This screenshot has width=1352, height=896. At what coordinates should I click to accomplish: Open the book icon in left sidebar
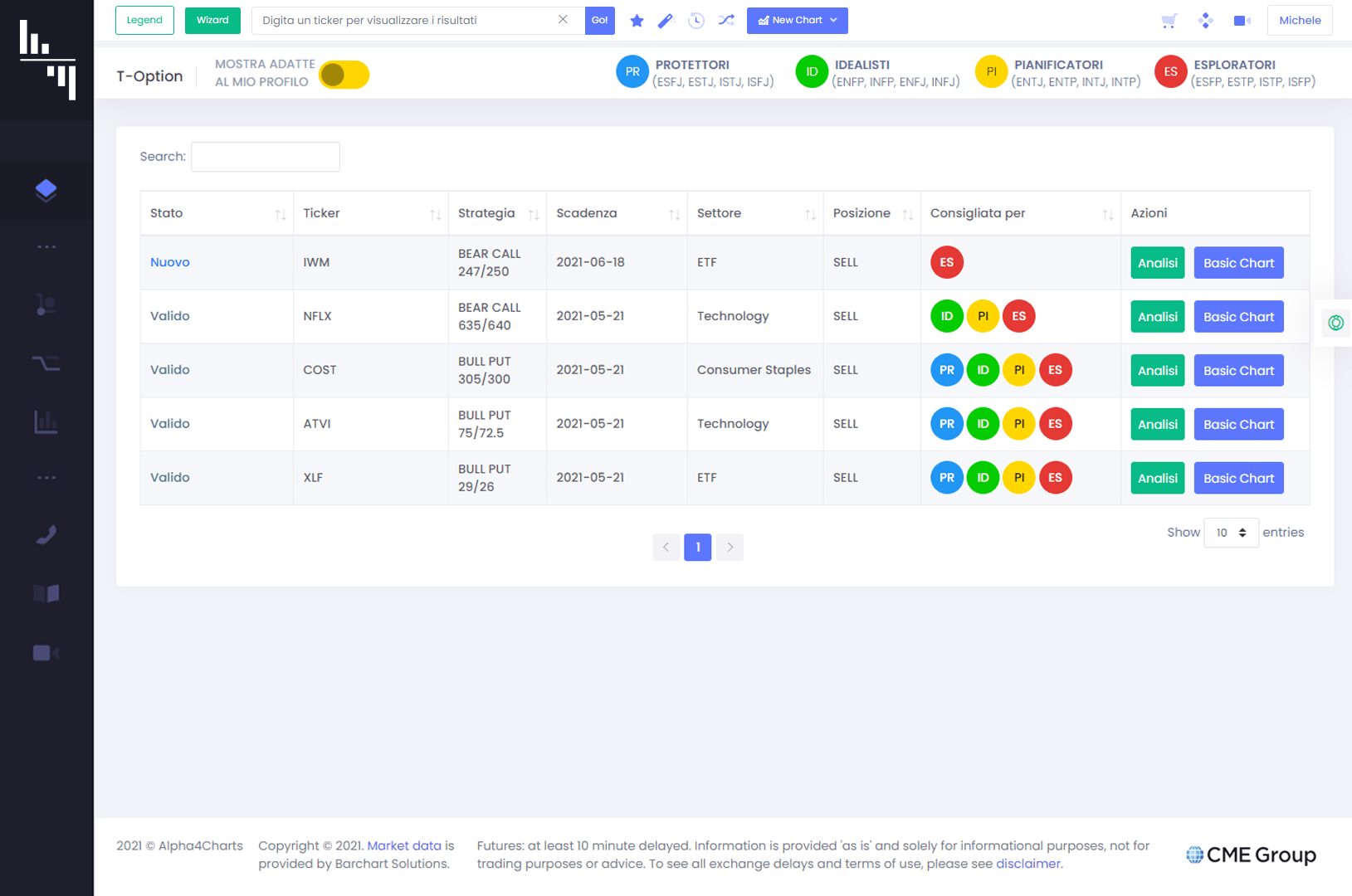(46, 593)
